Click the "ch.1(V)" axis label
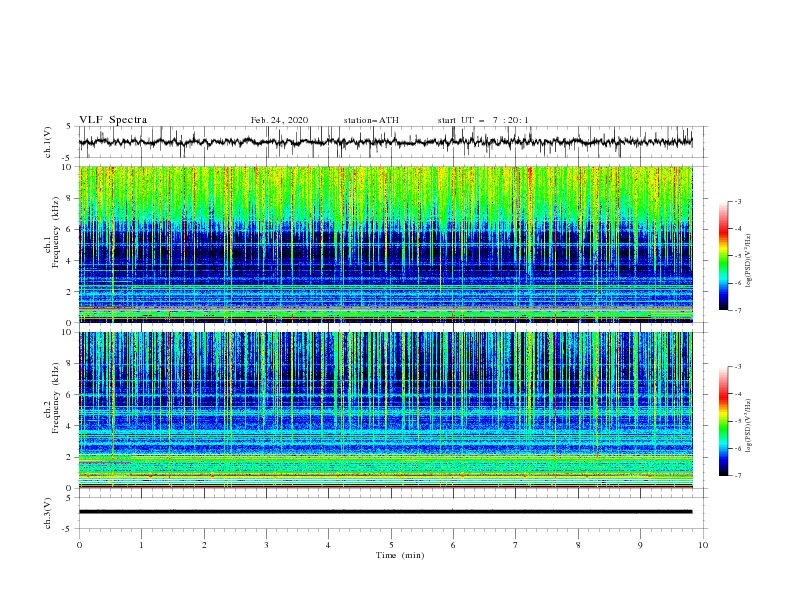This screenshot has width=792, height=612. [x=48, y=142]
